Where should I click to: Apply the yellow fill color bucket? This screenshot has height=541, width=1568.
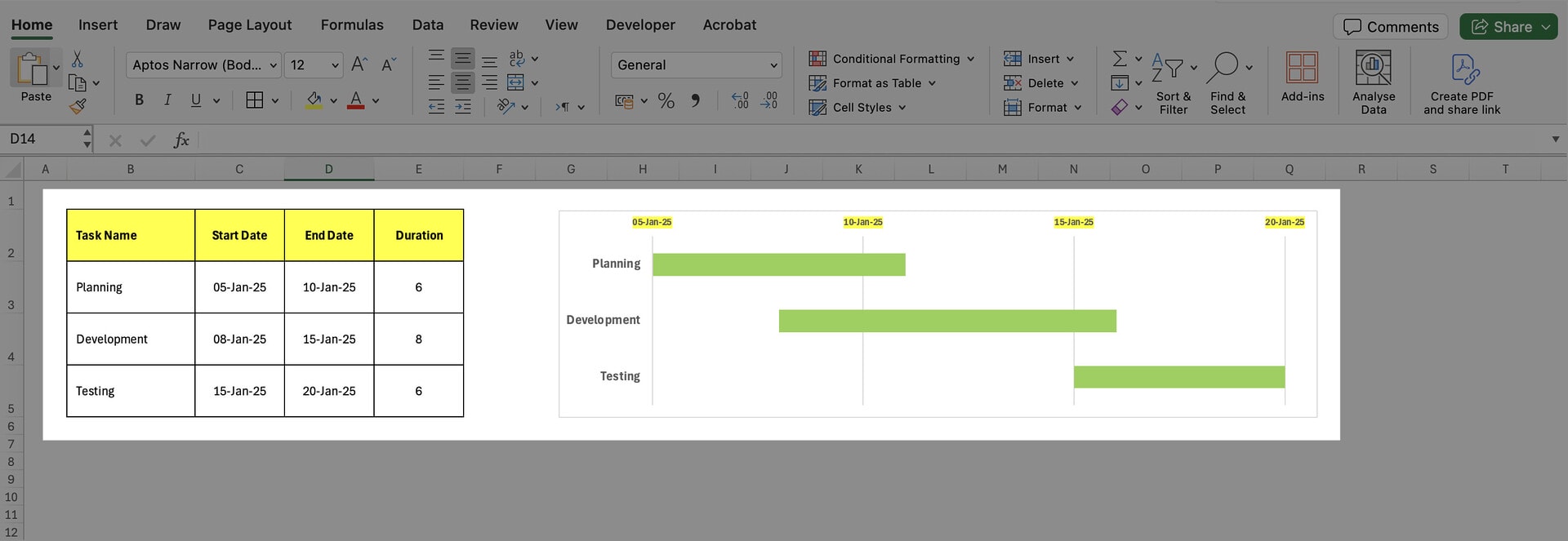click(314, 100)
